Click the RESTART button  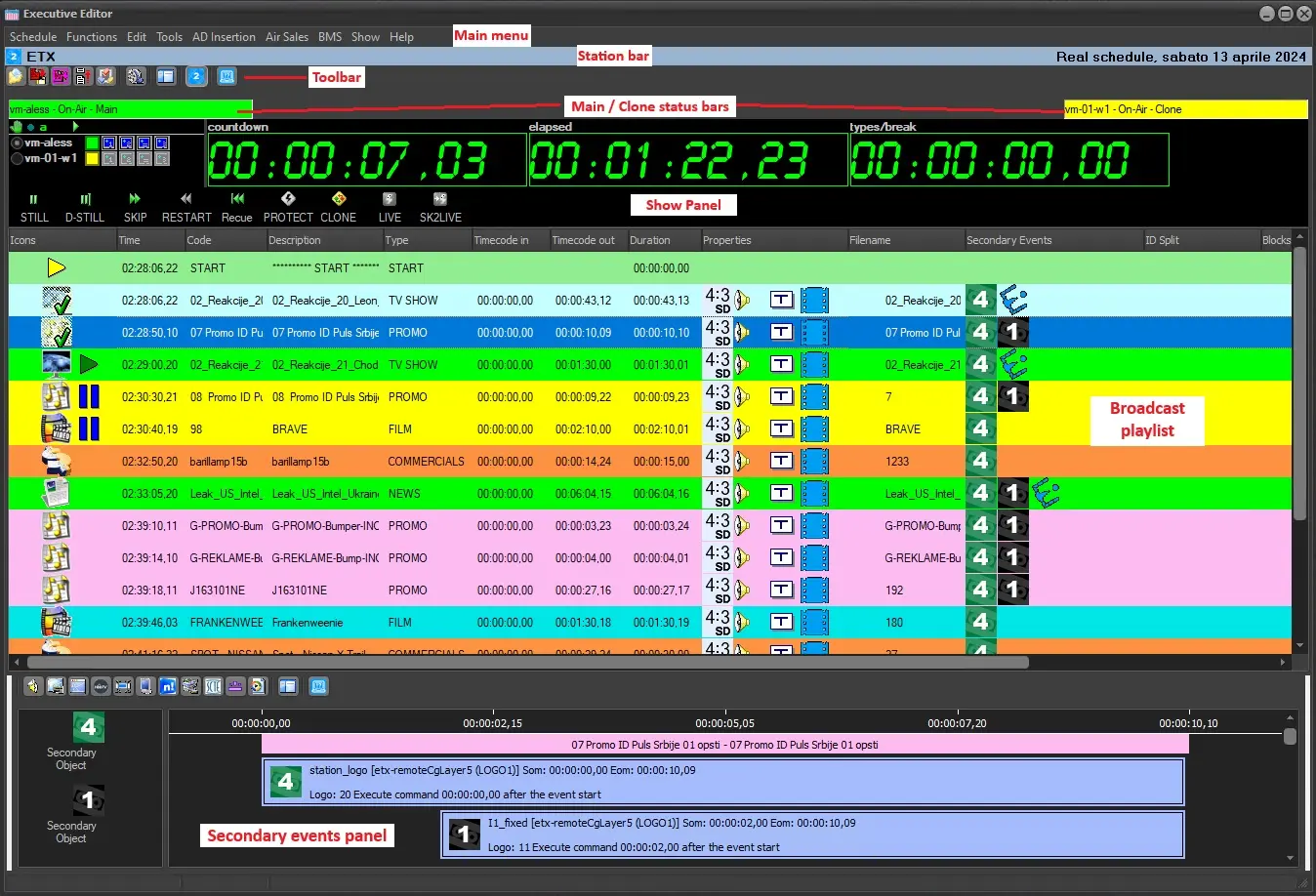tap(186, 206)
